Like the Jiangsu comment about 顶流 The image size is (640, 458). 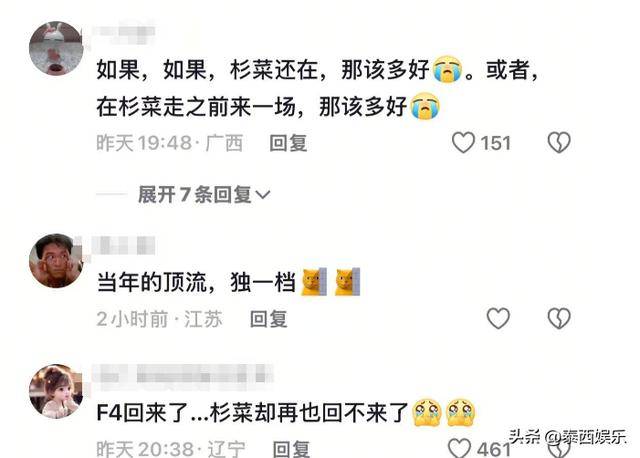click(x=498, y=318)
